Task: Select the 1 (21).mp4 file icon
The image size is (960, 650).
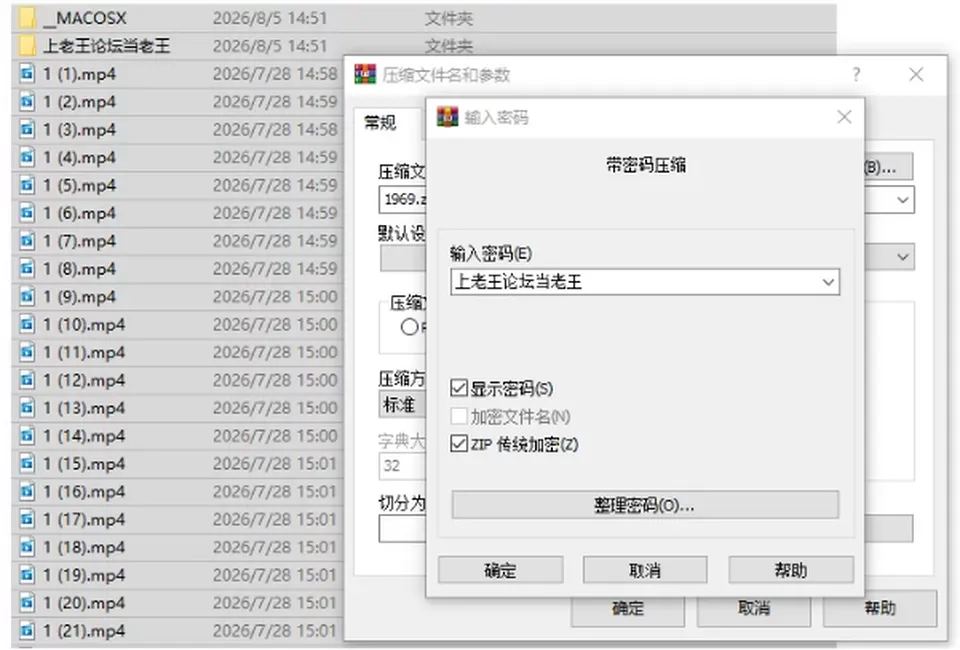Action: point(27,630)
